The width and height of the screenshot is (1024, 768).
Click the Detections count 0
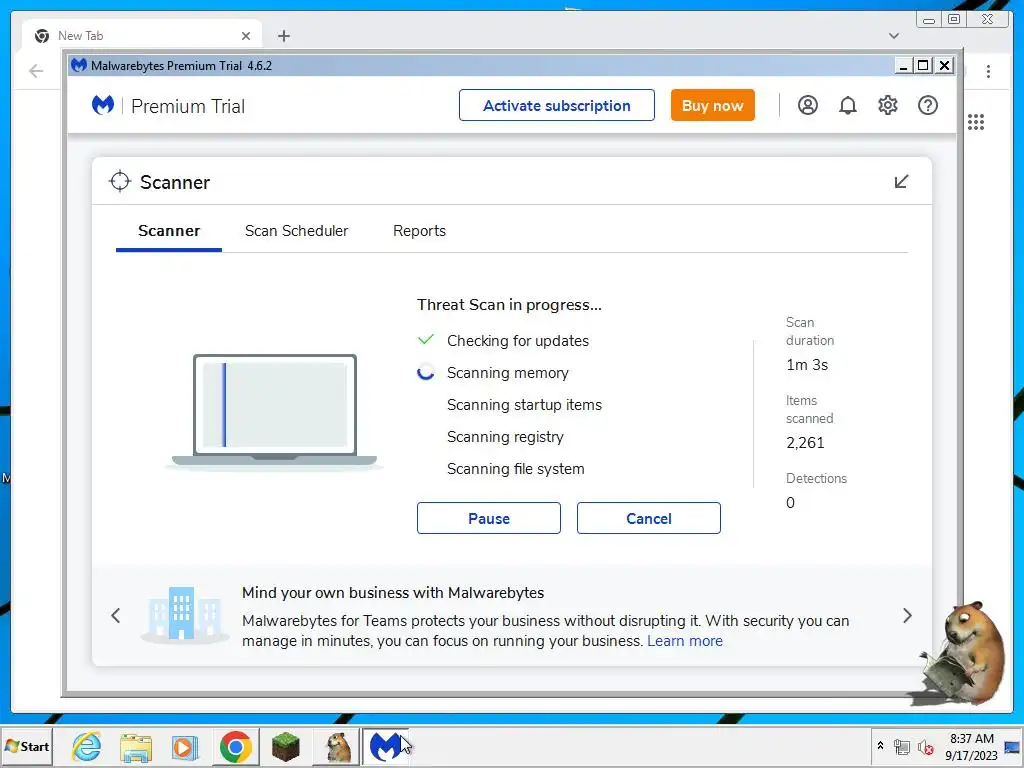790,502
